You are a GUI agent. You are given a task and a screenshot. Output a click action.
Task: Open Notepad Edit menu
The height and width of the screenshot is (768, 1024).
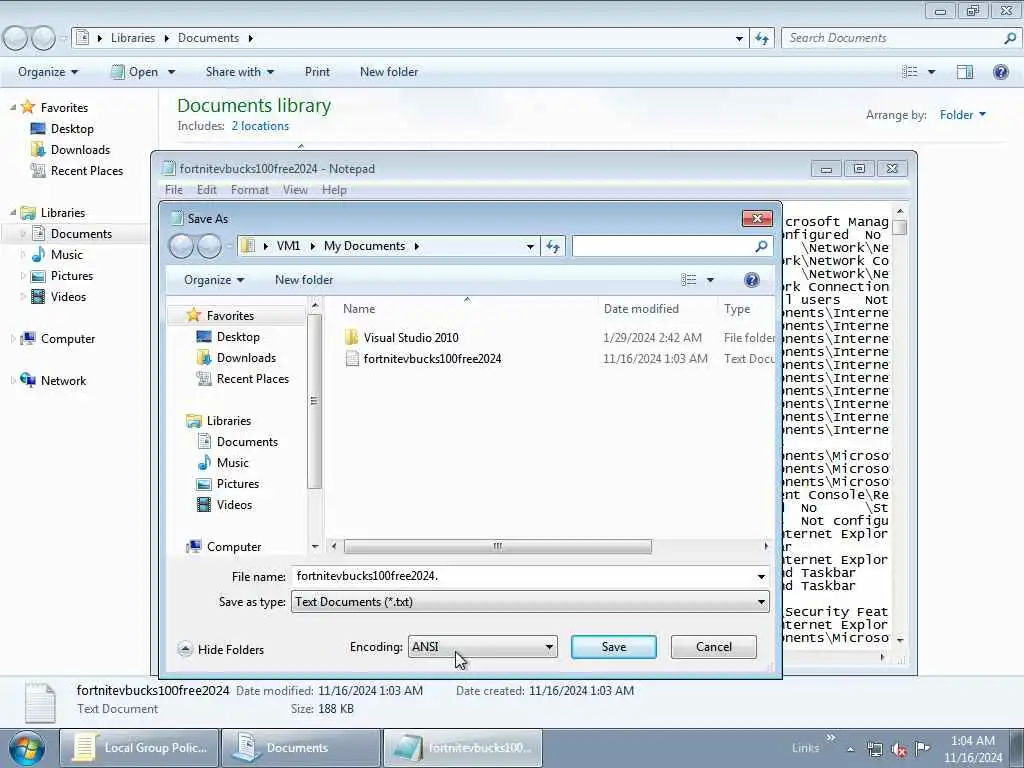(206, 190)
